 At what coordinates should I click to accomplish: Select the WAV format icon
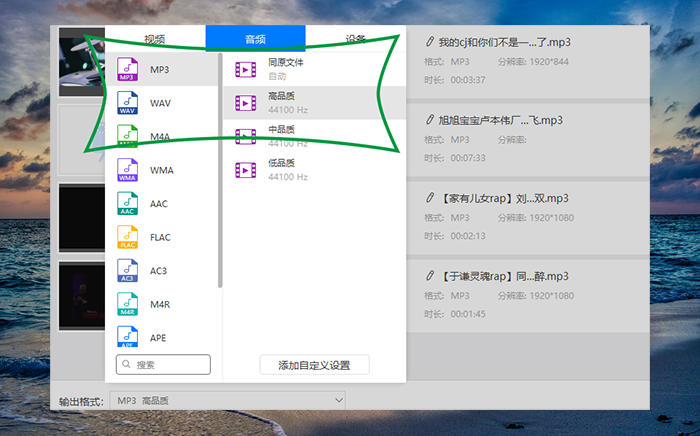click(127, 103)
